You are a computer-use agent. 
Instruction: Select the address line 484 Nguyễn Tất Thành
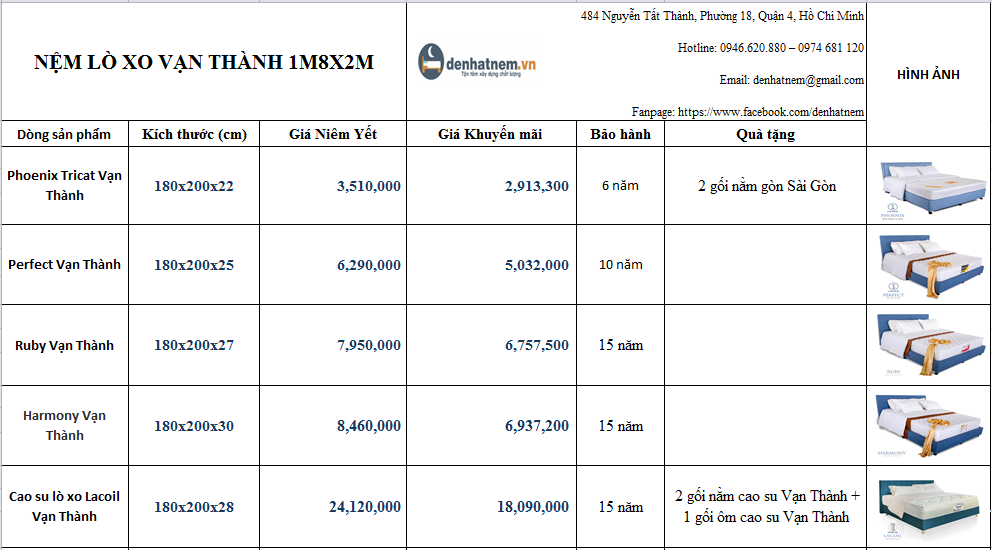pos(722,16)
